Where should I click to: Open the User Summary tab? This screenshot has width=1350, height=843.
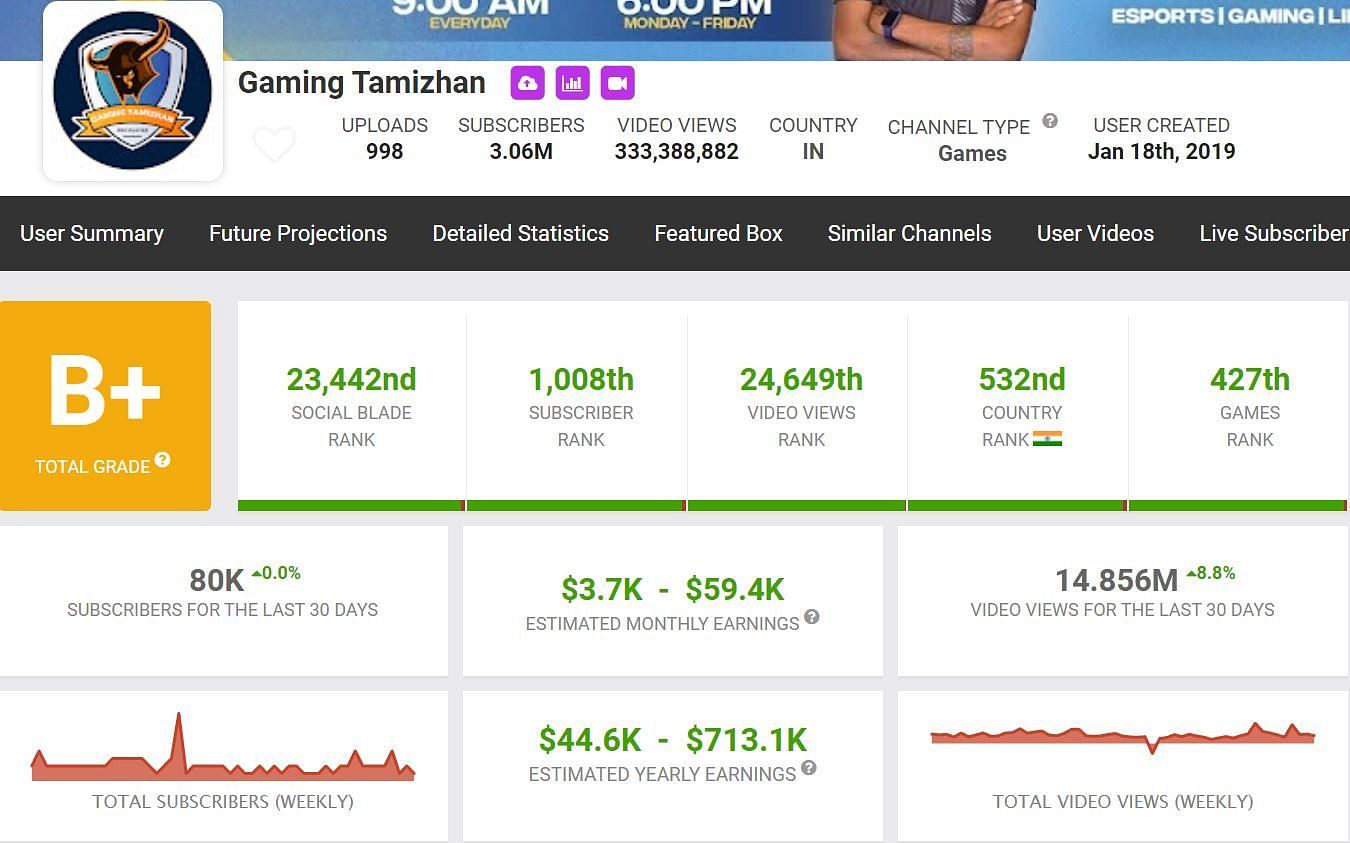coord(92,233)
